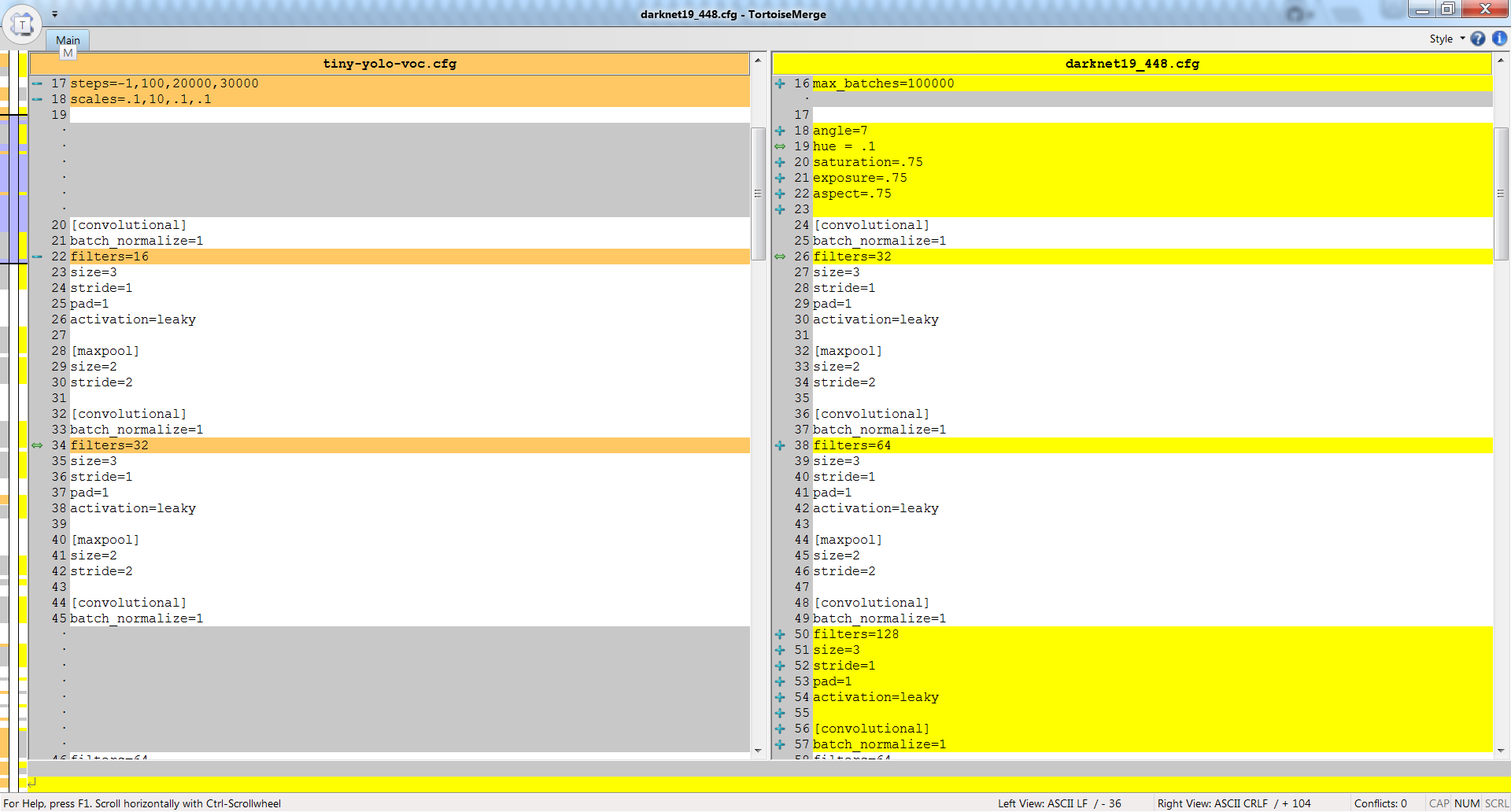Click the blue question mark help icon
This screenshot has width=1511, height=812.
point(1478,39)
